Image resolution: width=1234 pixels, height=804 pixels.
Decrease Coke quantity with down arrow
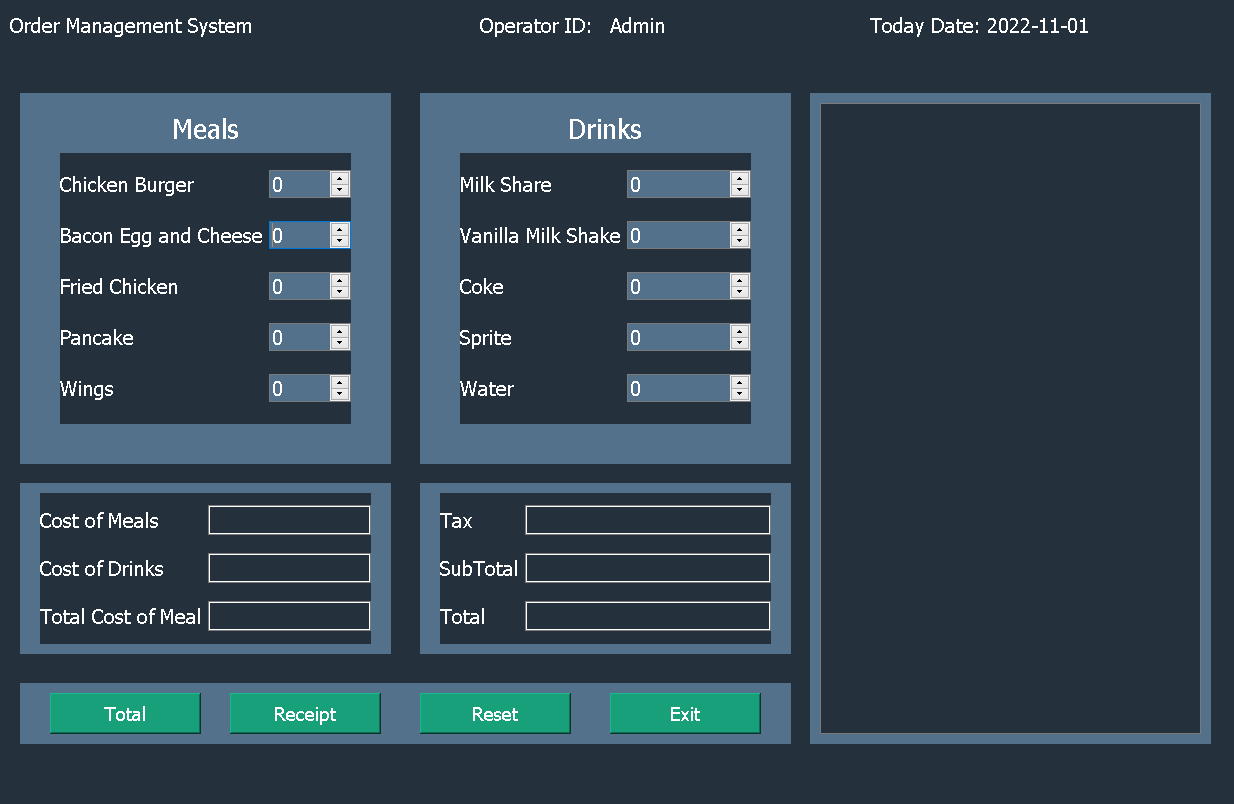click(739, 291)
